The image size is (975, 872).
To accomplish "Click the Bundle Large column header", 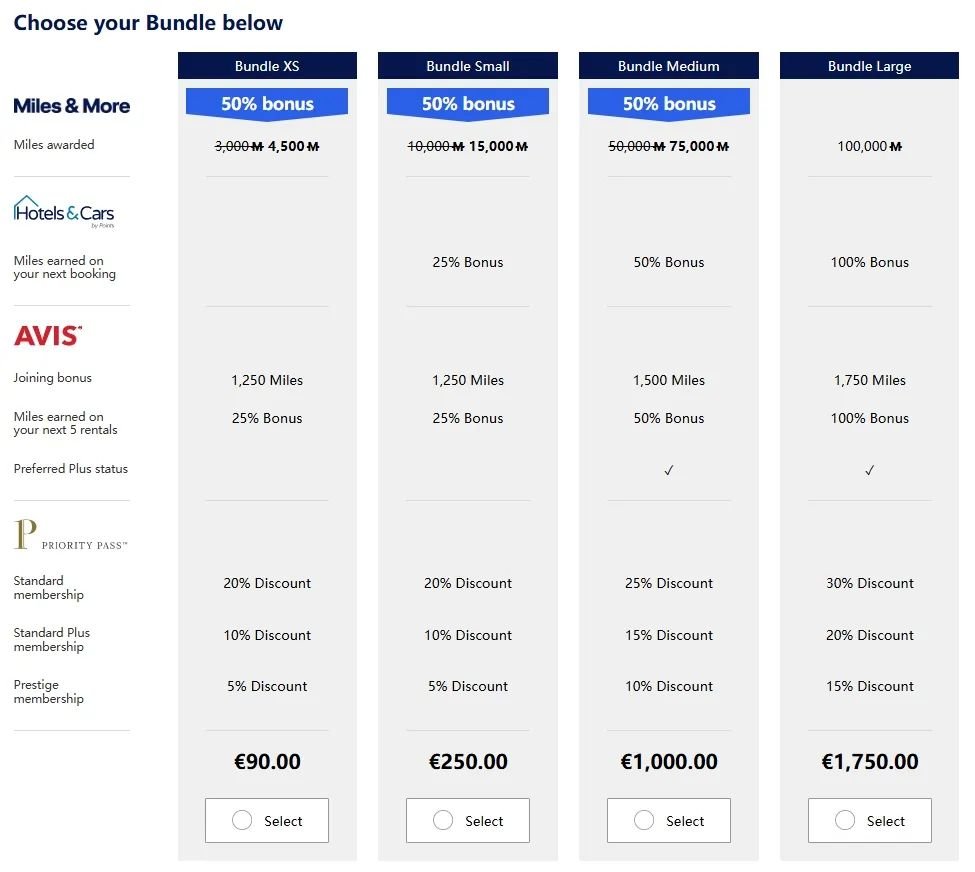I will point(869,66).
